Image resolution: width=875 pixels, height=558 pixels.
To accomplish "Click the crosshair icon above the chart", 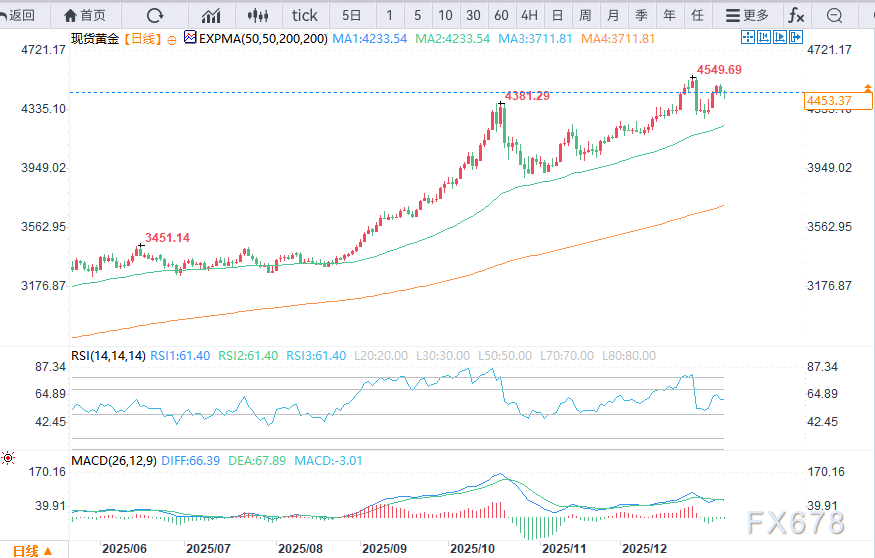I will point(748,37).
